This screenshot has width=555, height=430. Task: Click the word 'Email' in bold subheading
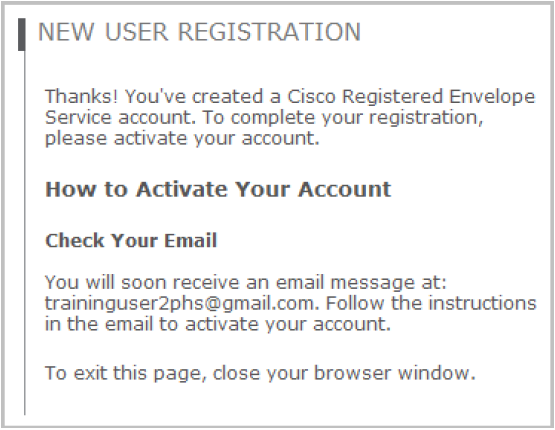tap(190, 241)
